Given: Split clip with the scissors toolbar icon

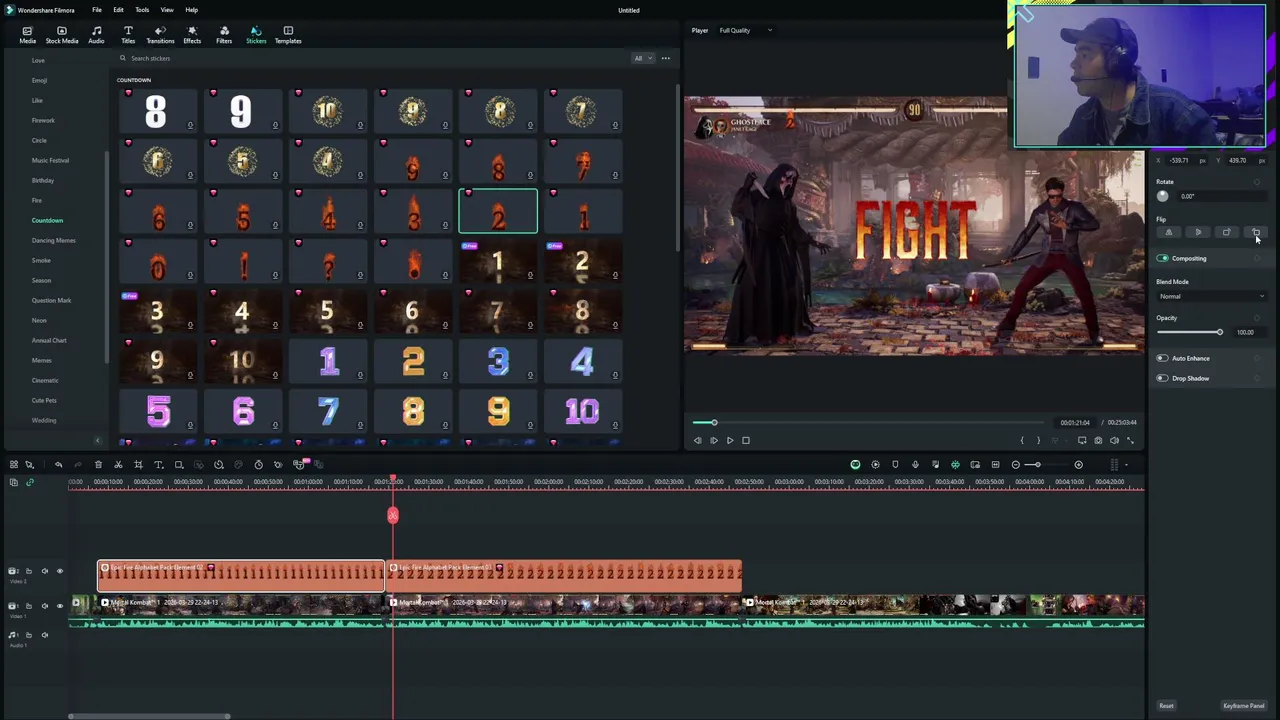Looking at the screenshot, I should coord(118,464).
